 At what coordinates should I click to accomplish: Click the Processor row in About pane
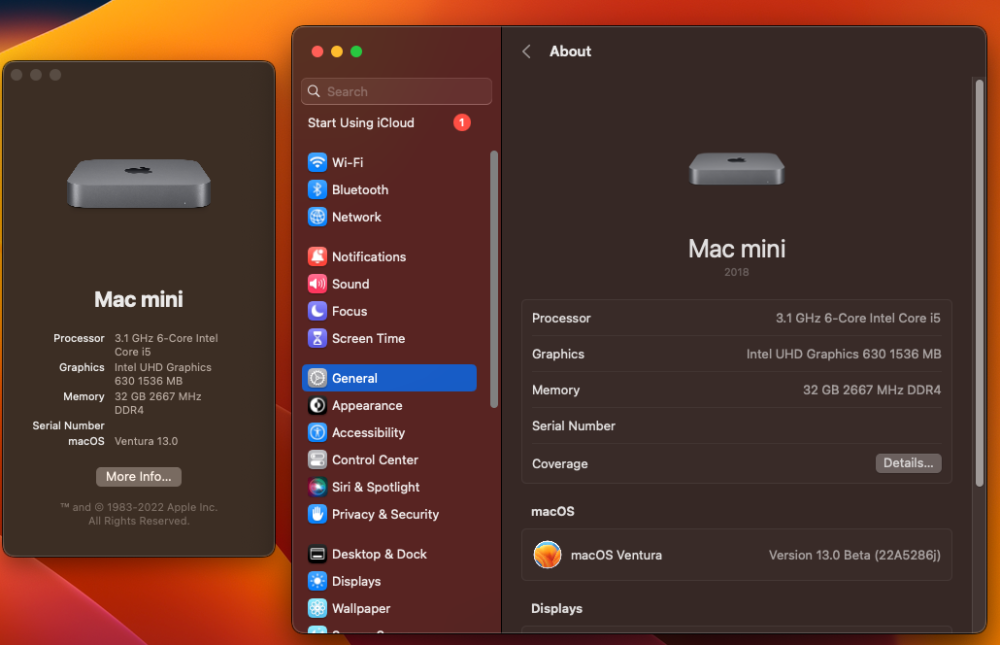point(736,318)
